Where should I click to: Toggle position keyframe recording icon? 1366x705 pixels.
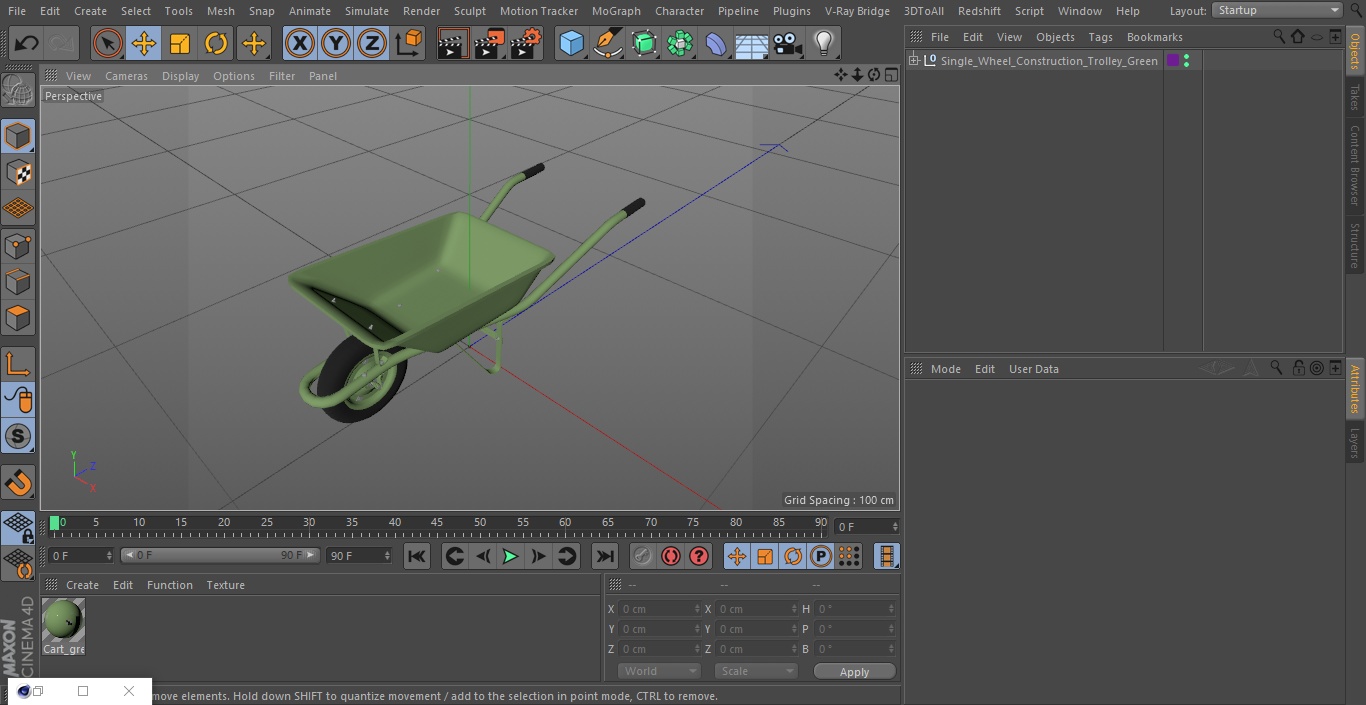[737, 556]
